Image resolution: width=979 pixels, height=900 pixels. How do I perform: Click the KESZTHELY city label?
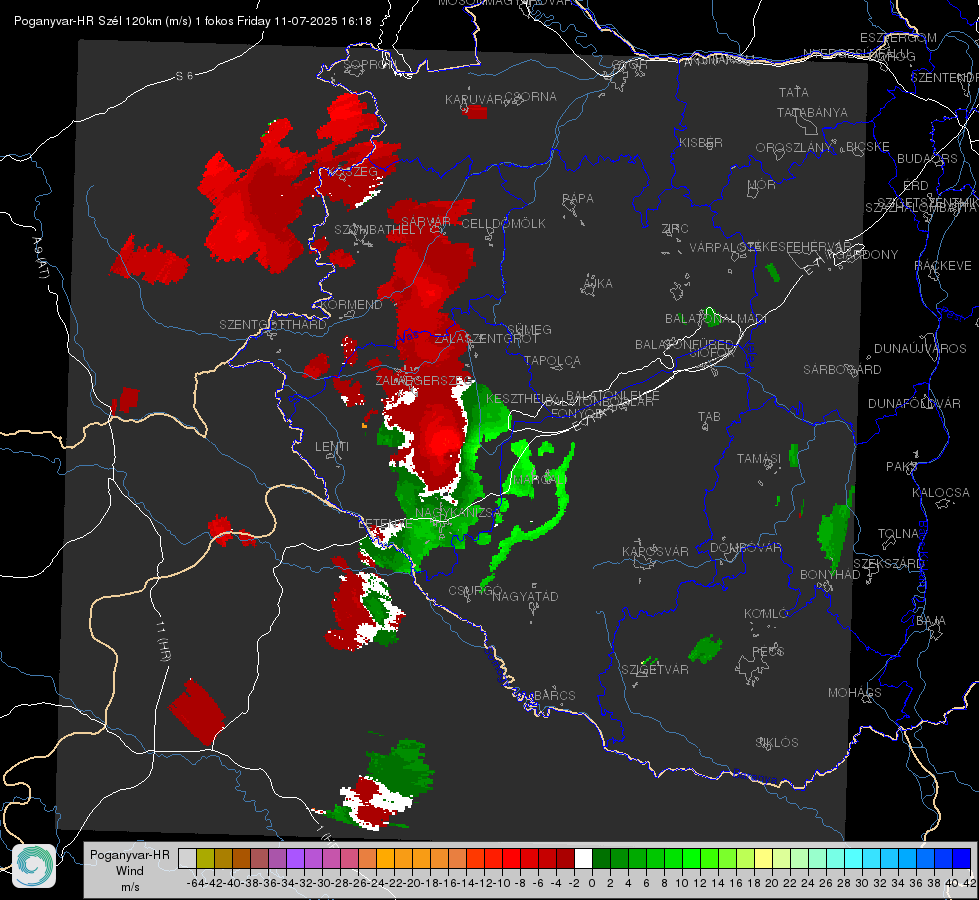coord(521,398)
